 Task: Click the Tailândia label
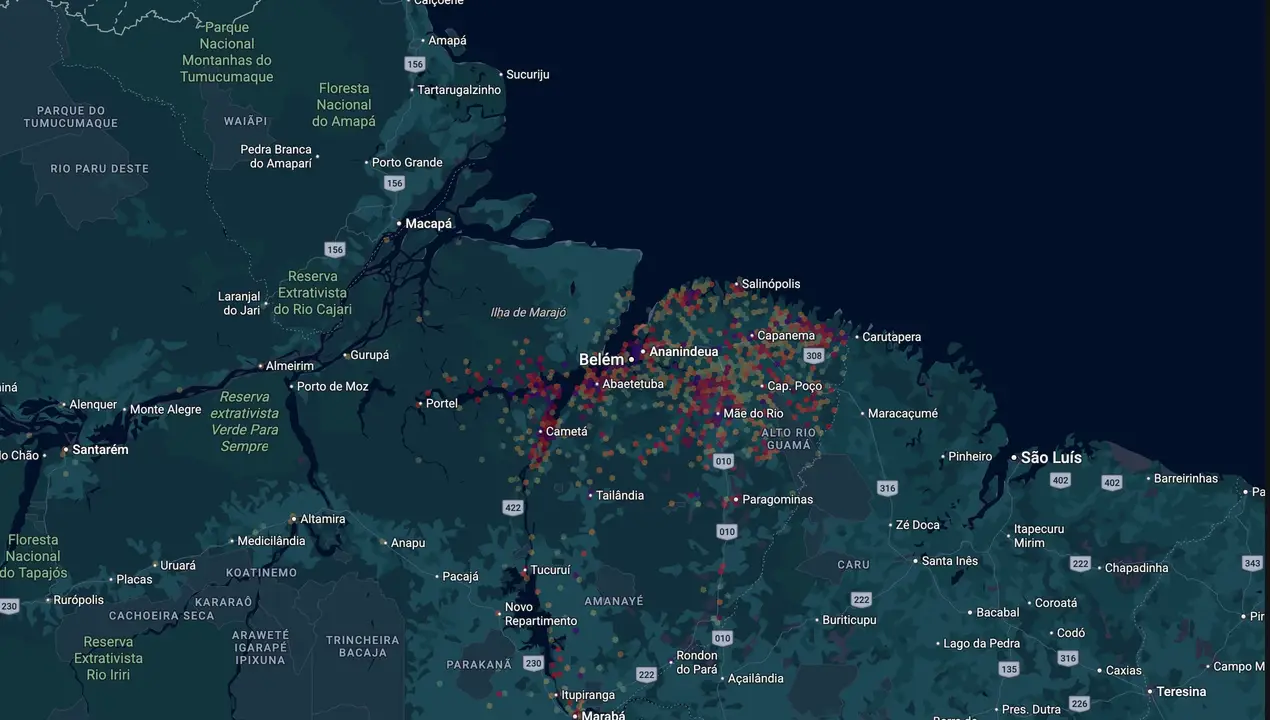coord(620,496)
